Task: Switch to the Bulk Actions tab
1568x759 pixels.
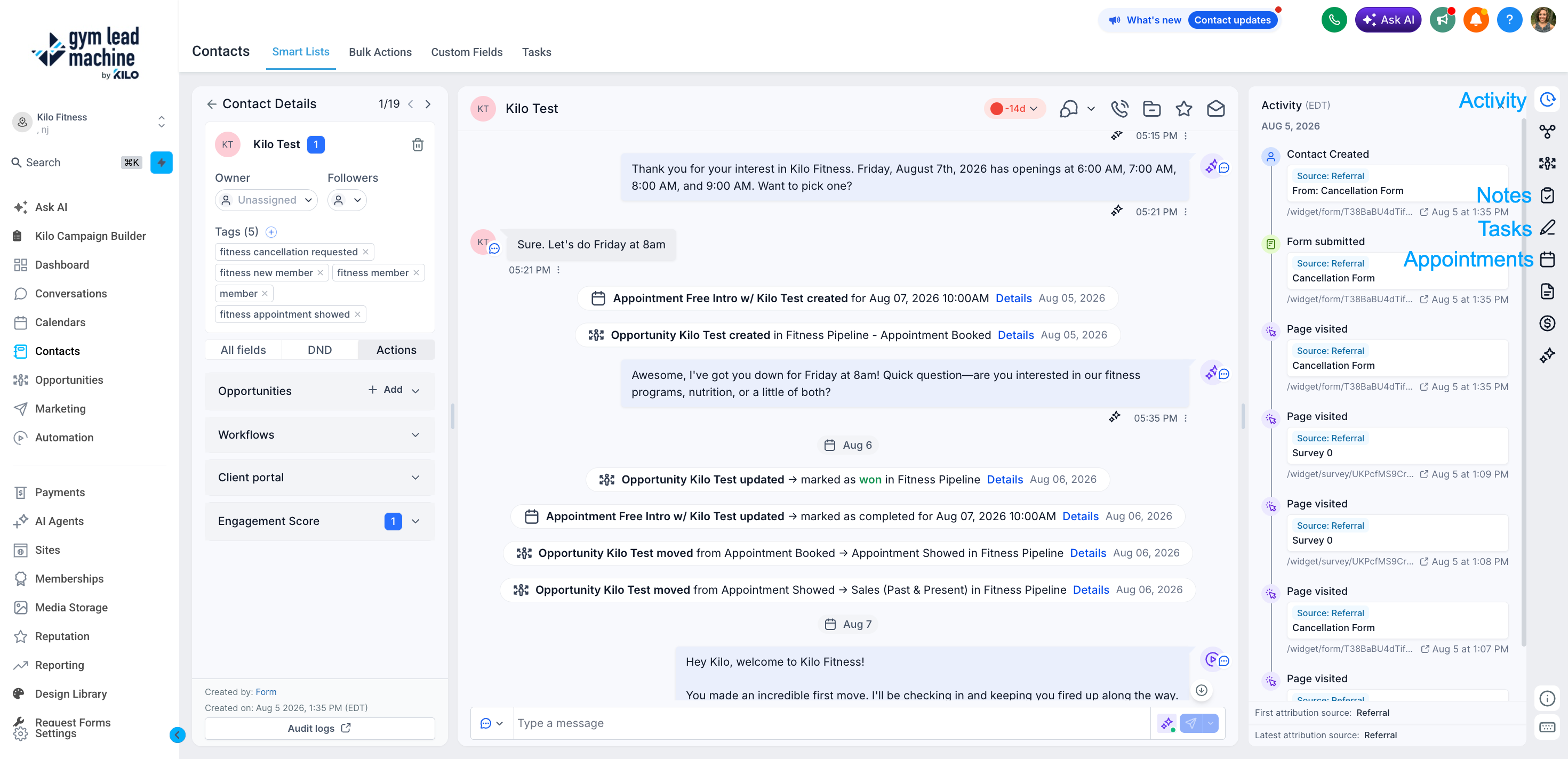Action: point(380,52)
